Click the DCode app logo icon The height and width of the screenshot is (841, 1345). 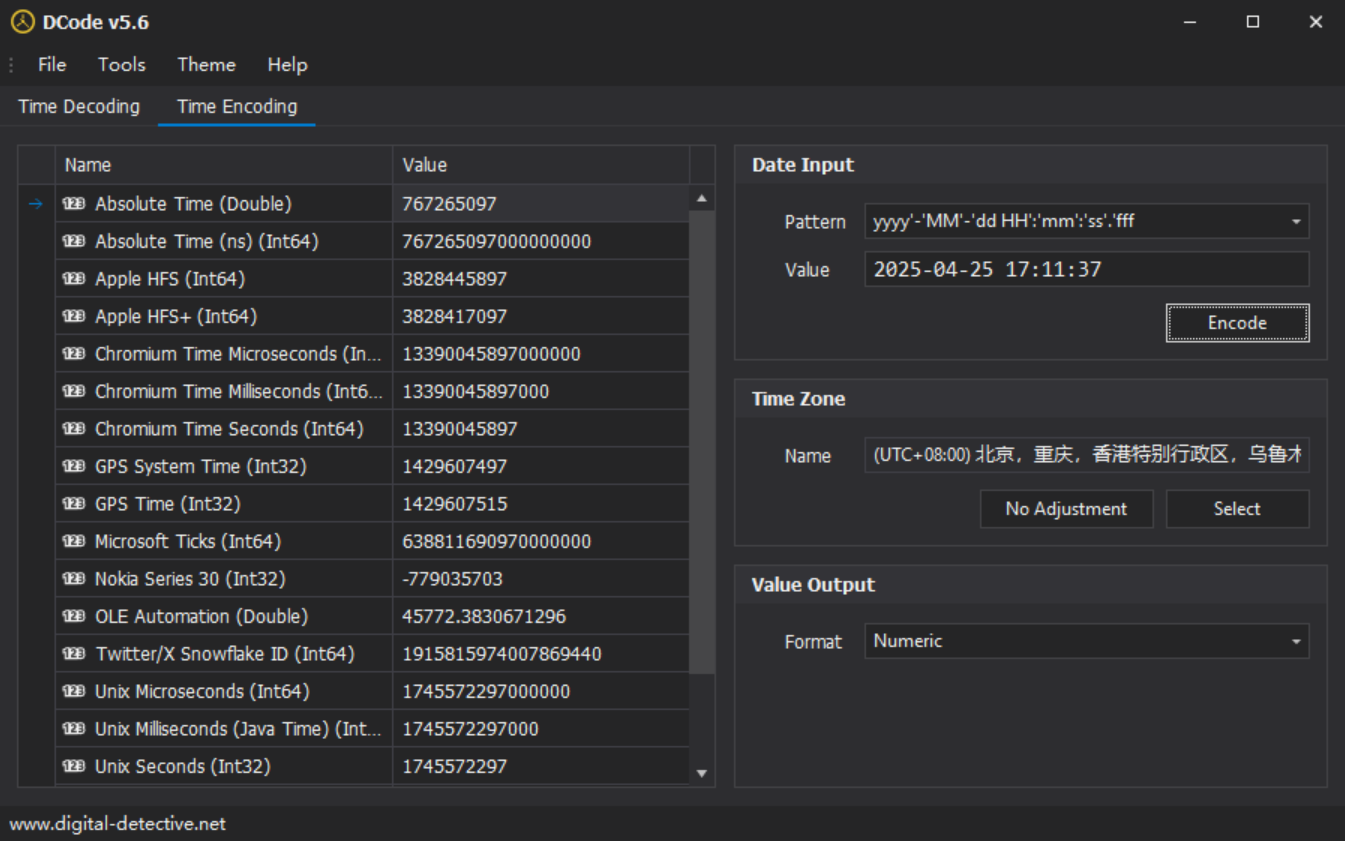pyautogui.click(x=22, y=22)
